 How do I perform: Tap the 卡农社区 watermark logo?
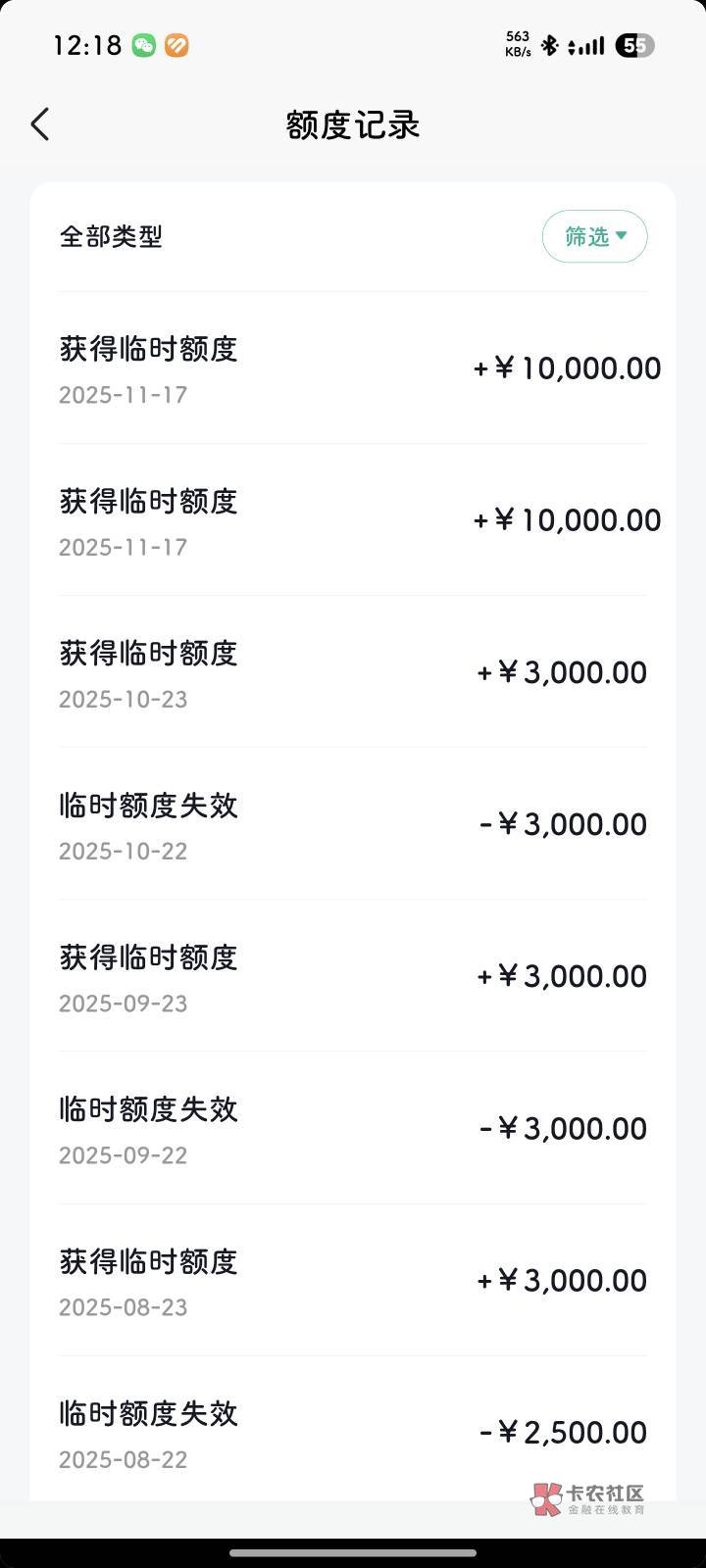587,1498
